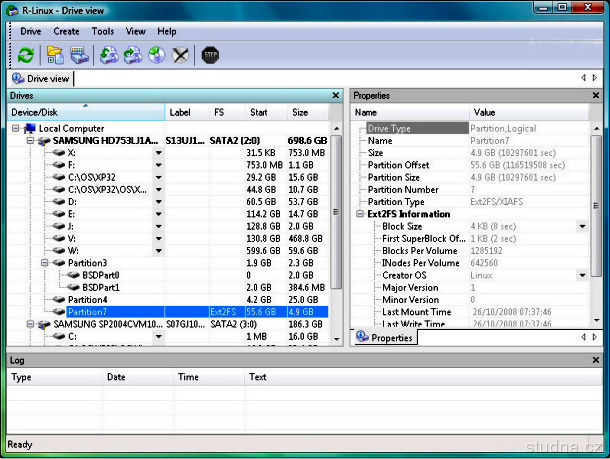Collapse the Ext2FS Information section
610x459 pixels.
(360, 214)
